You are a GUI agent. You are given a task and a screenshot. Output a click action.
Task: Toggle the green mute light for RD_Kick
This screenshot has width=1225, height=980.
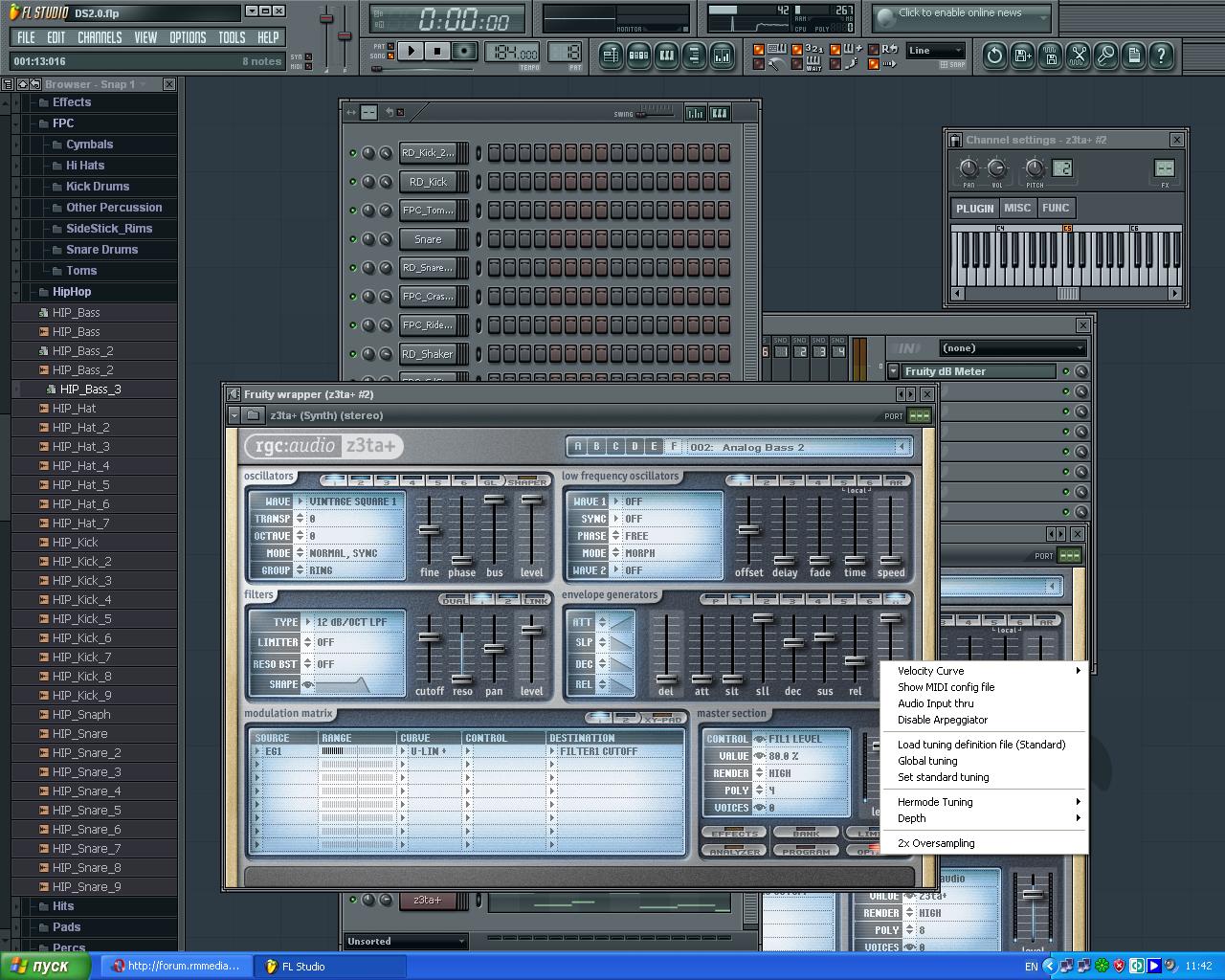(353, 182)
